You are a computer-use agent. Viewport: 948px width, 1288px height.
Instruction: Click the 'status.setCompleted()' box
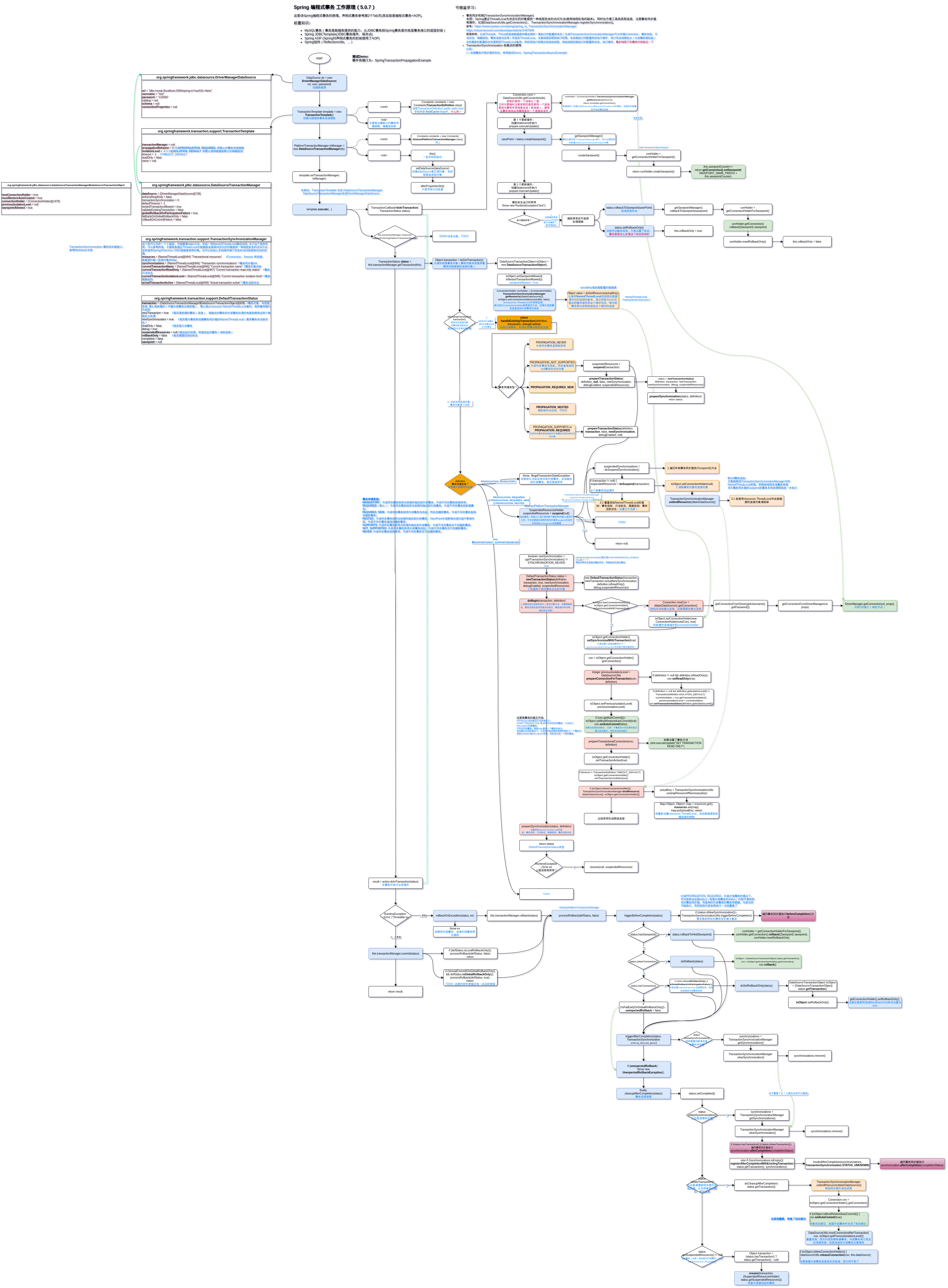point(702,1093)
